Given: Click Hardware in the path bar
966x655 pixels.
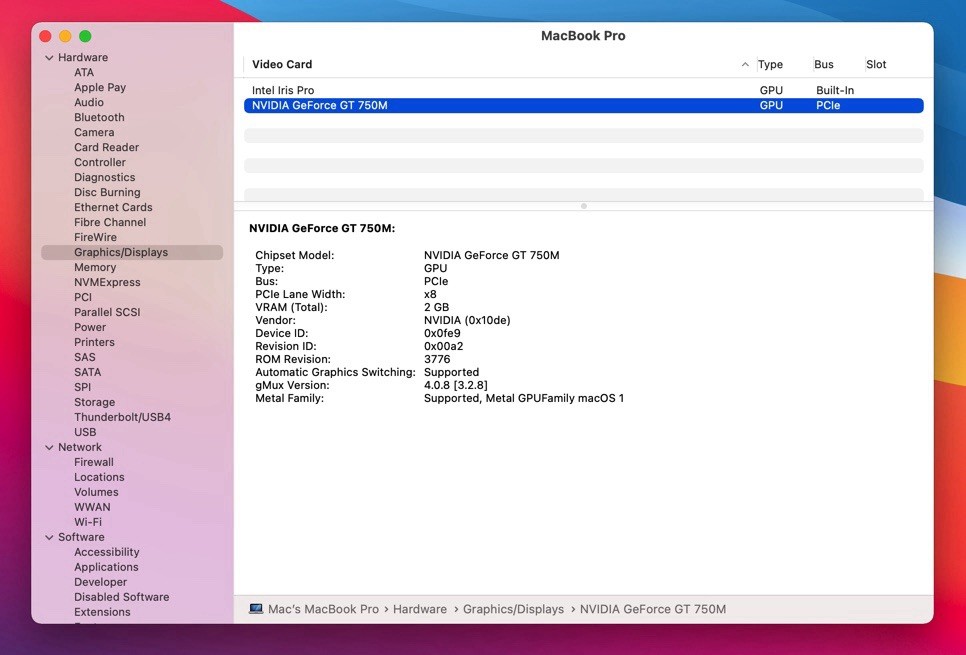Looking at the screenshot, I should [420, 609].
